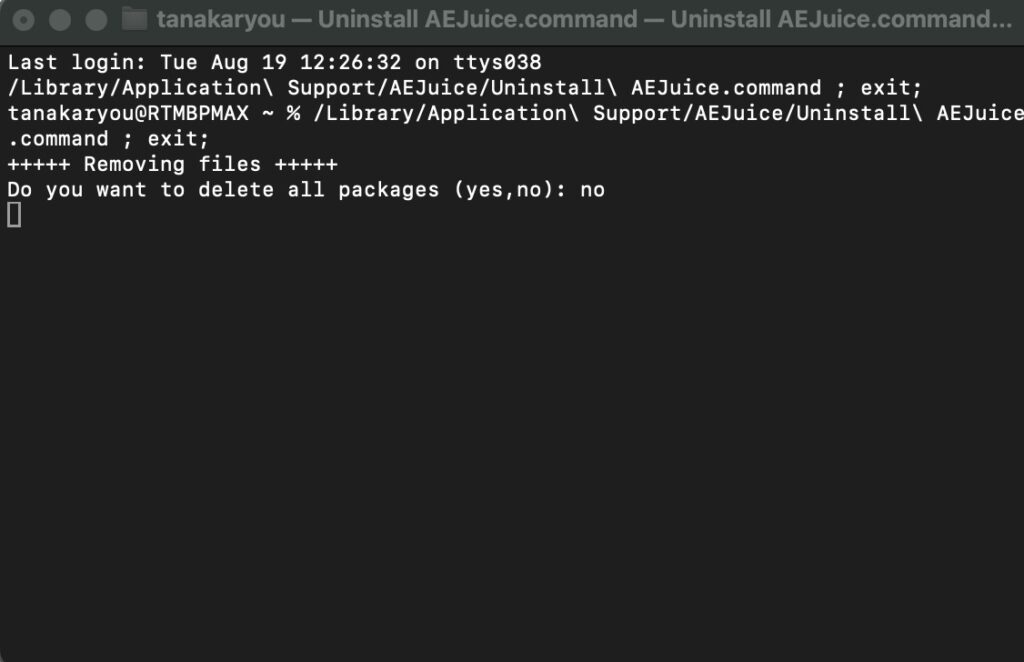
Task: Click the "%" shell prompt symbol
Action: tap(294, 114)
